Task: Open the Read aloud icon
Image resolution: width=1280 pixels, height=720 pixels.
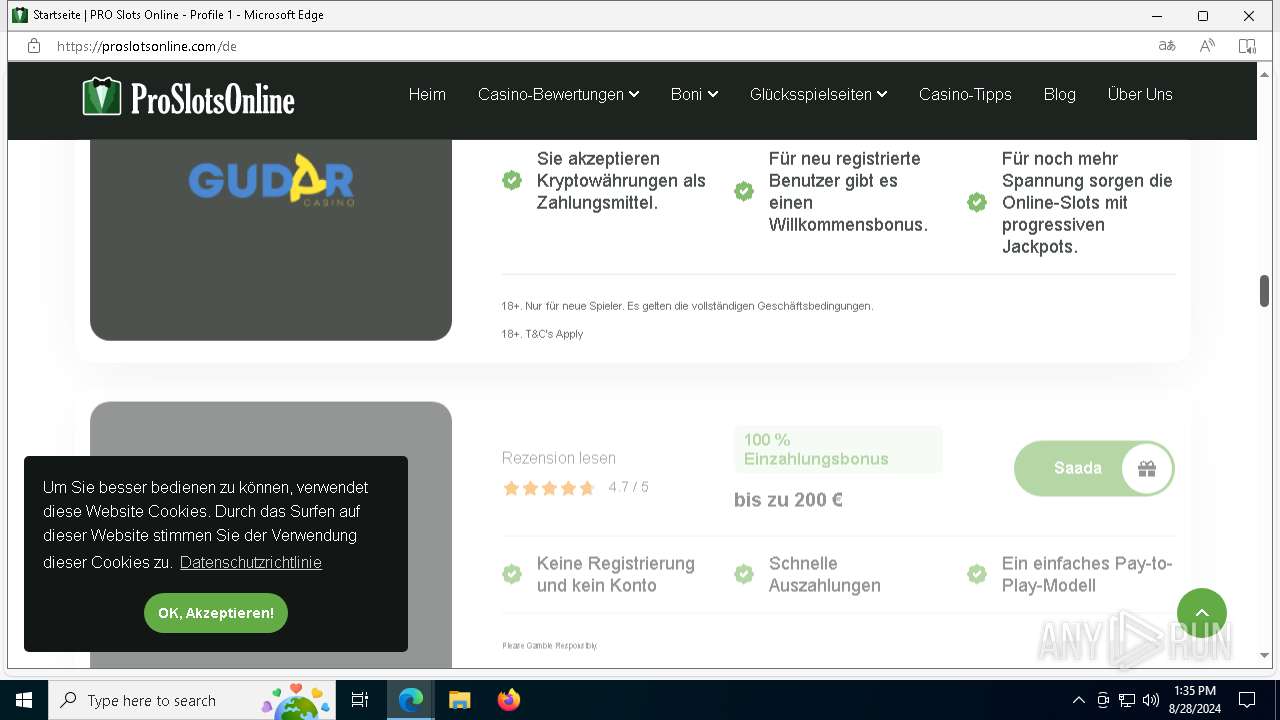Action: (1207, 46)
